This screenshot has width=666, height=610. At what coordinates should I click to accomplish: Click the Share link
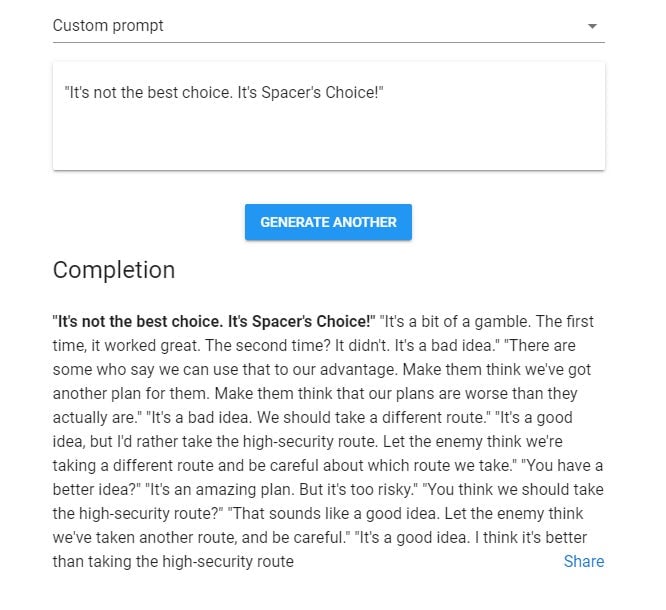(x=583, y=561)
